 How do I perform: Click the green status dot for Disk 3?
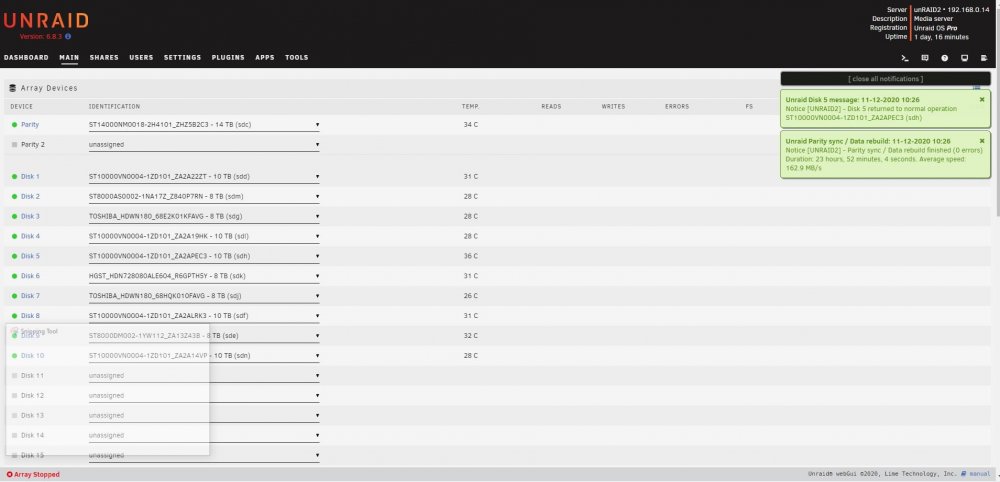(15, 216)
